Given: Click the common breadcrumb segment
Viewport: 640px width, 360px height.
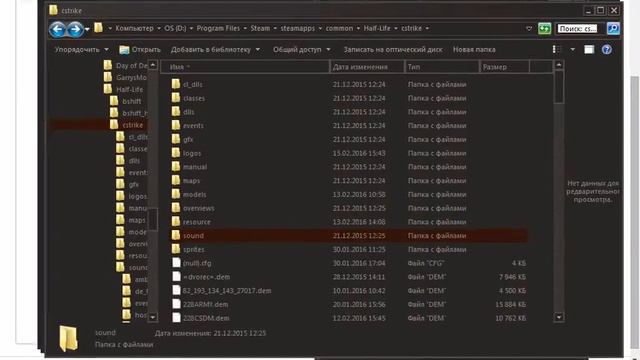Looking at the screenshot, I should (x=339, y=28).
